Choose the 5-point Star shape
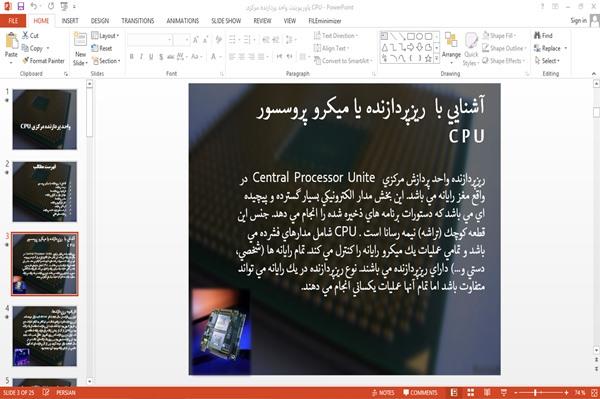Screen dimensions: 600x399 (x=428, y=58)
